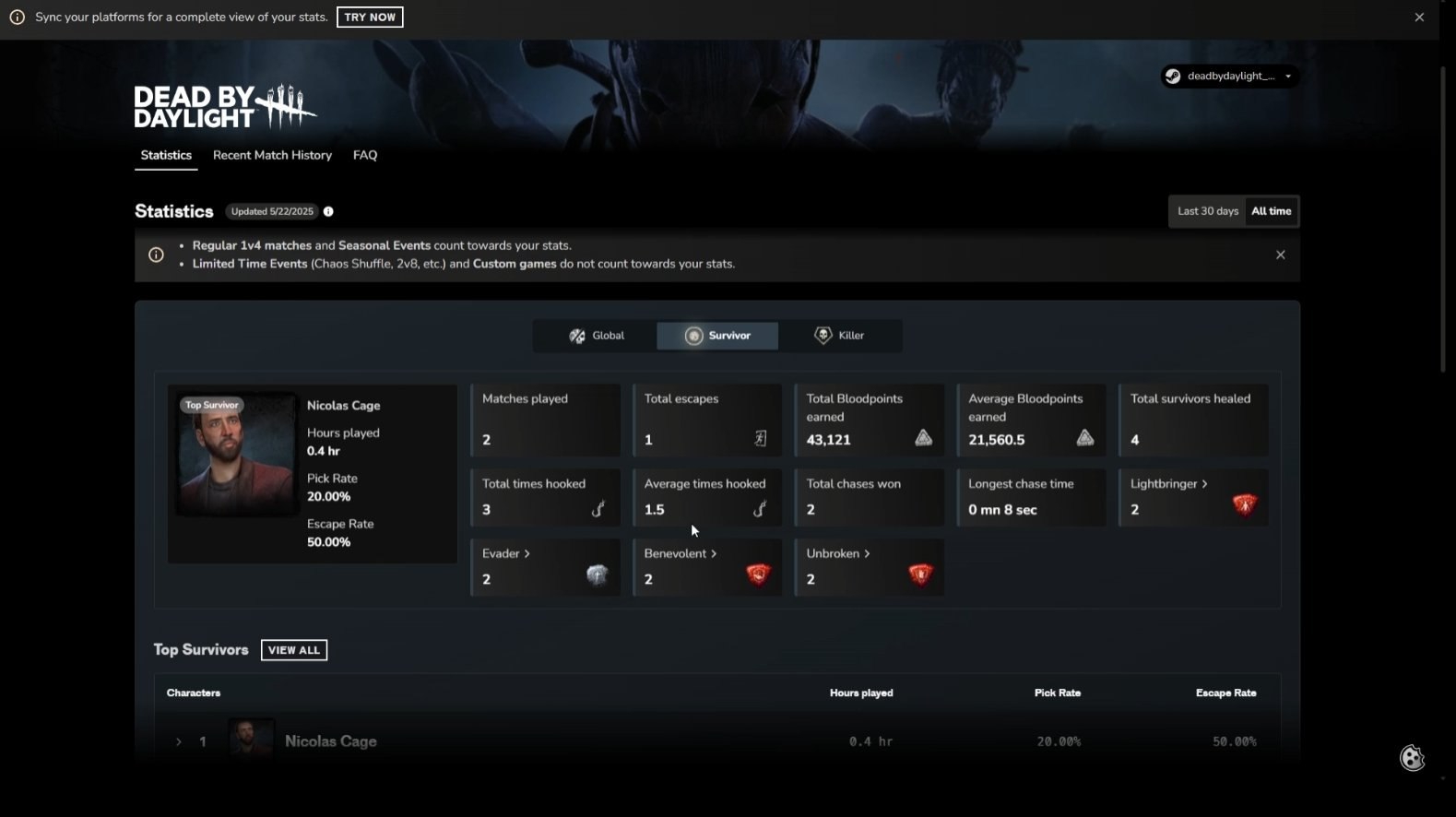Click the 21,560.5 average bloodpoints value
Viewport: 1456px width, 817px height.
tap(996, 440)
